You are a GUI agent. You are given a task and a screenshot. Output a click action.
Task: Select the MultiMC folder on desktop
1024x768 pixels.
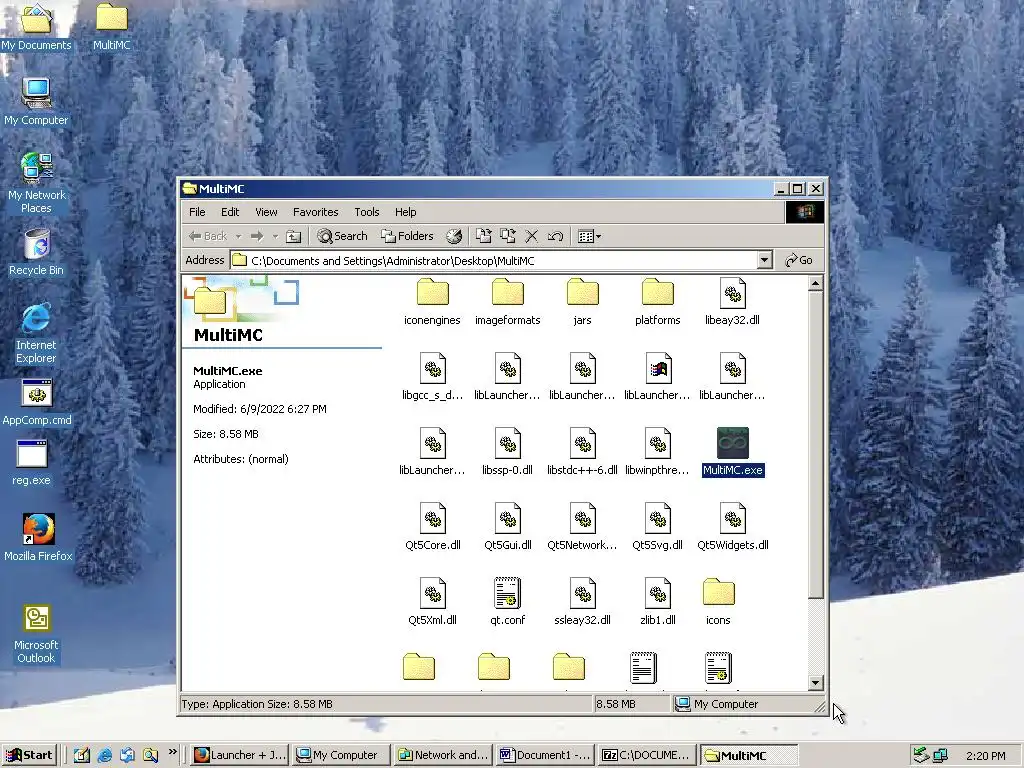click(112, 27)
